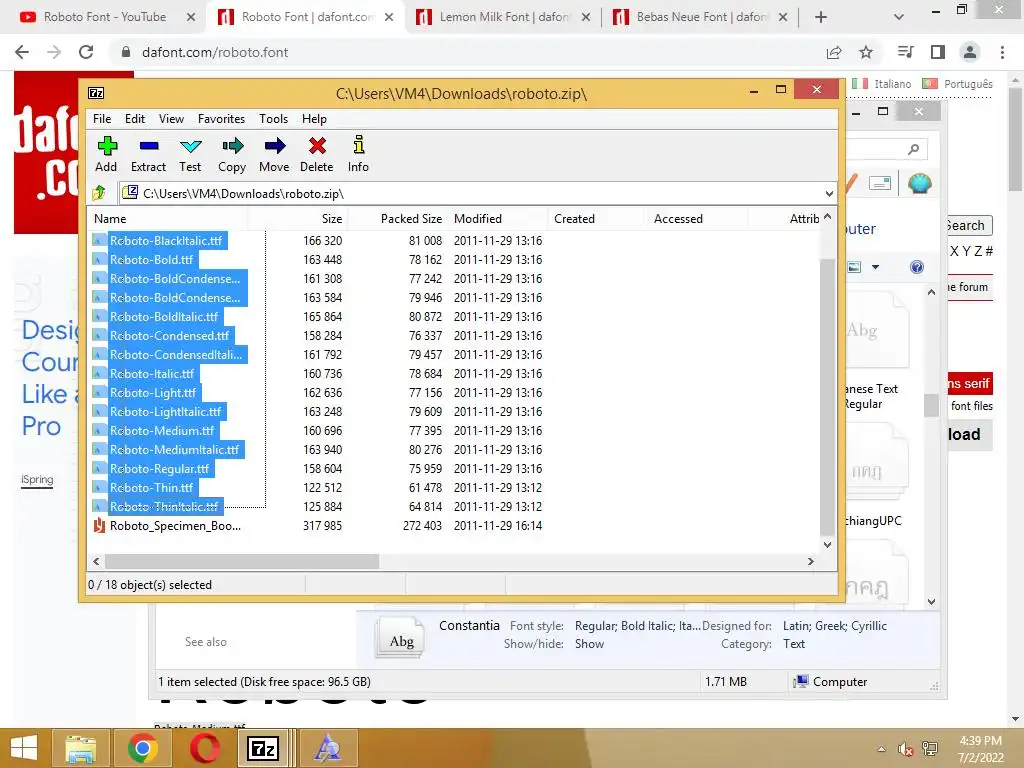Select Roboto-Medium.ttf file
The image size is (1024, 768).
coord(162,430)
